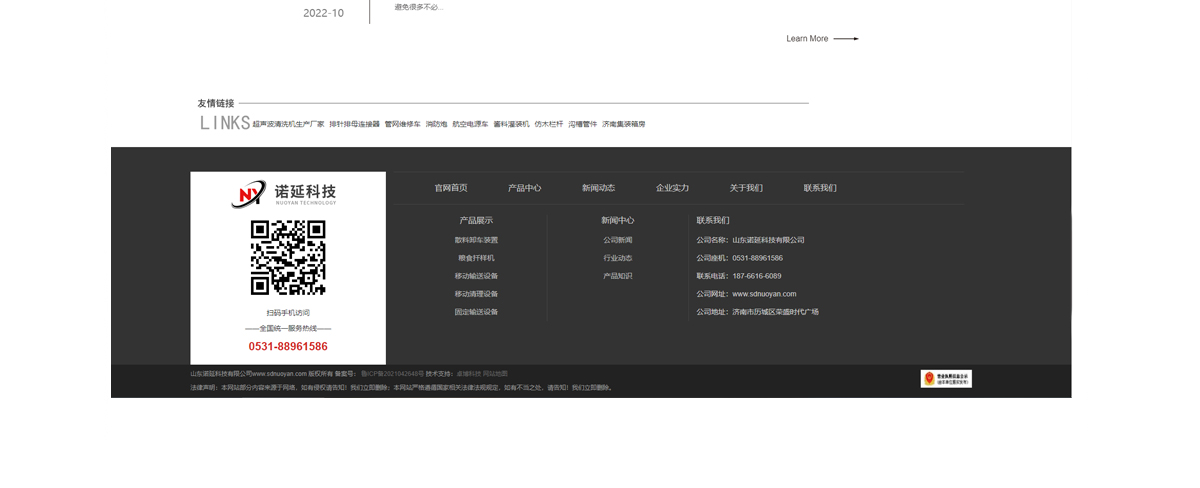Click the landline 0531-88961586 in contact column
This screenshot has width=1200, height=488.
pyautogui.click(x=758, y=258)
